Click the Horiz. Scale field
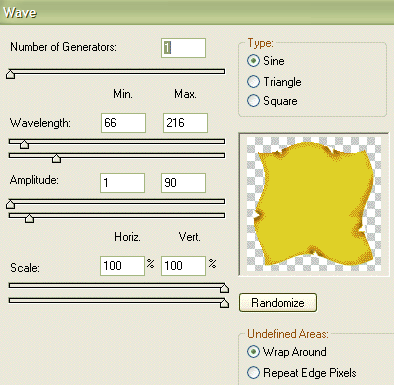The width and height of the screenshot is (394, 385). click(122, 266)
